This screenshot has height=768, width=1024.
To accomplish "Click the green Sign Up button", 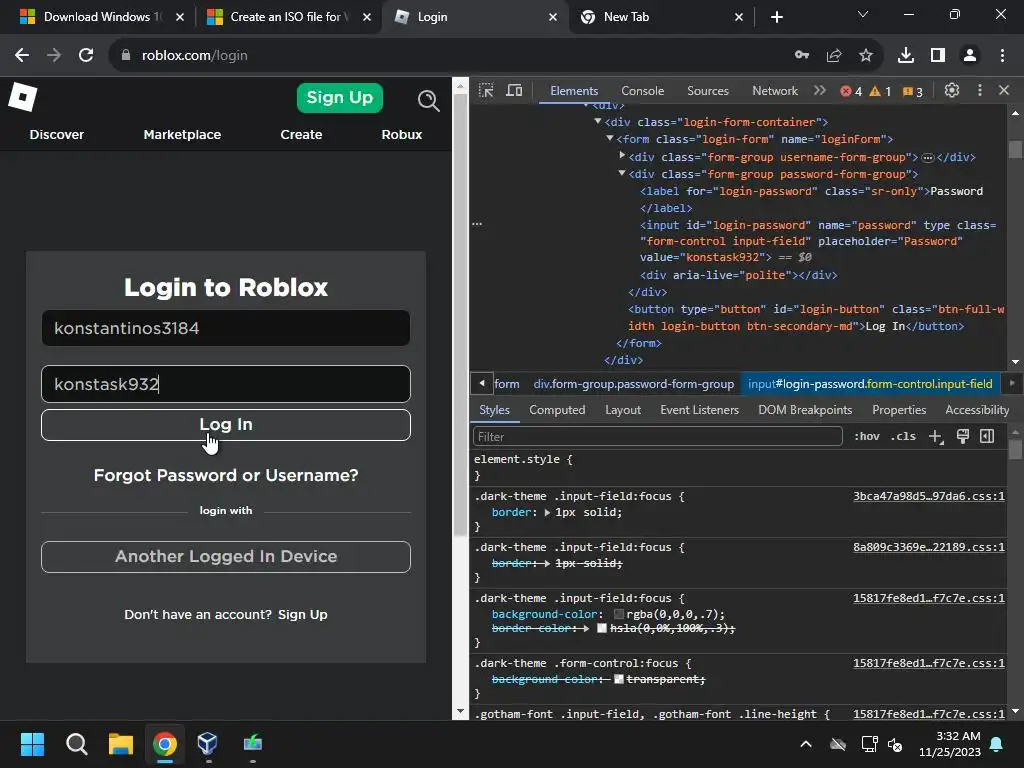I will pyautogui.click(x=340, y=98).
